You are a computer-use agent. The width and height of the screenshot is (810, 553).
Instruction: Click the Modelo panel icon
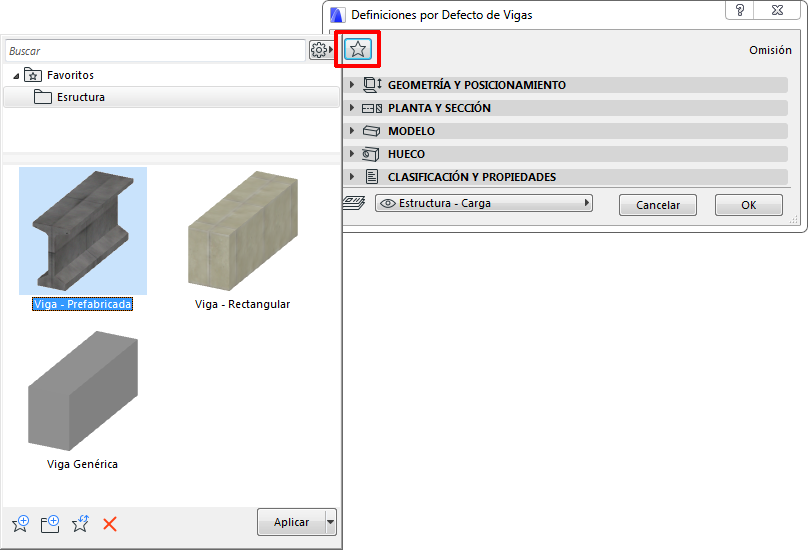point(371,131)
